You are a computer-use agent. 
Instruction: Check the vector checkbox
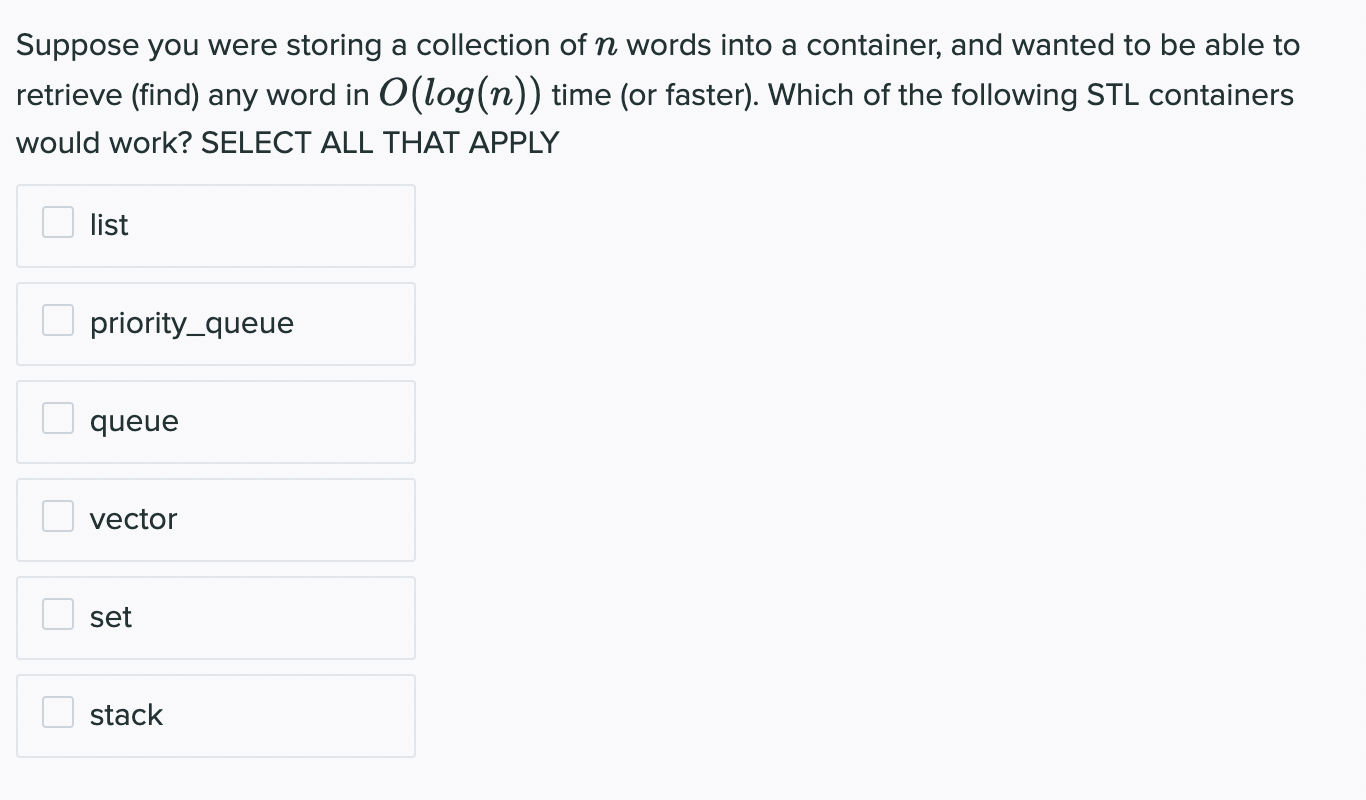(x=58, y=517)
